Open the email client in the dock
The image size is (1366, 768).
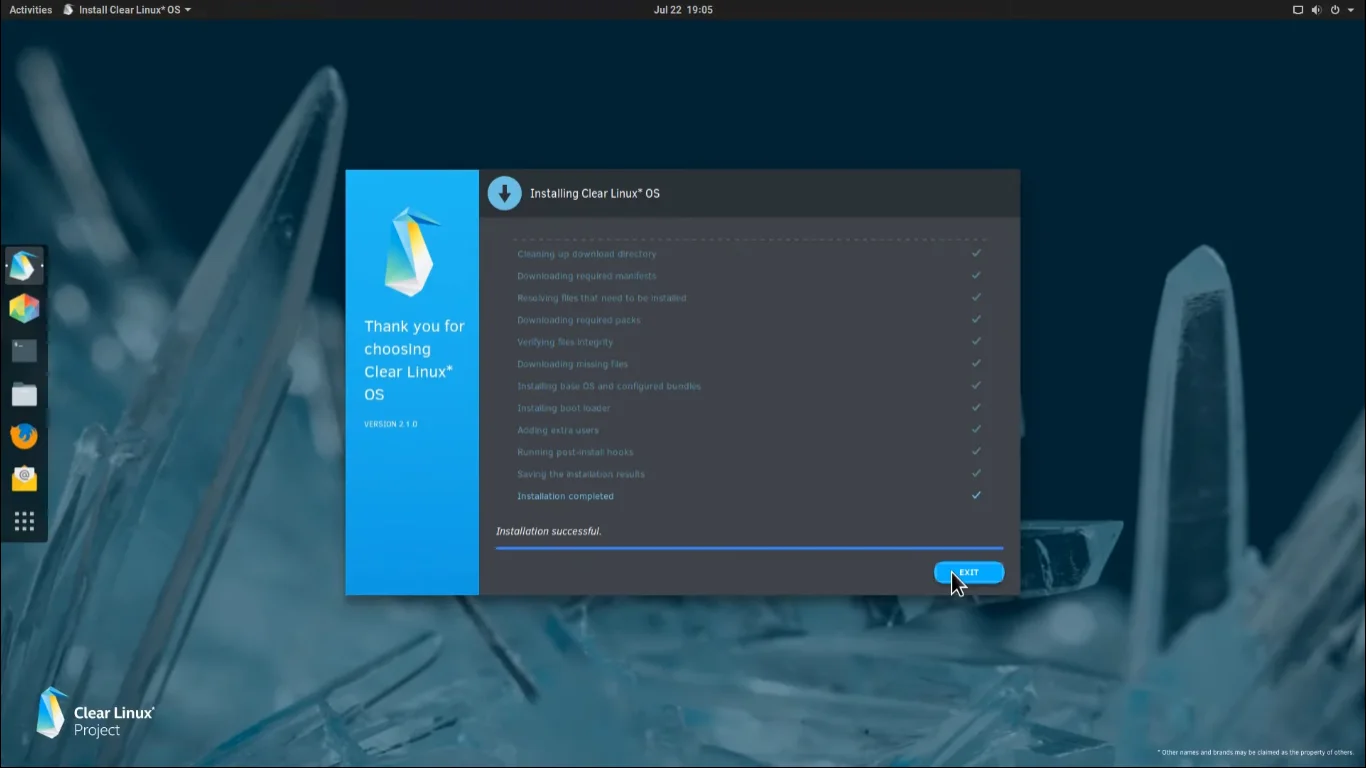(24, 479)
